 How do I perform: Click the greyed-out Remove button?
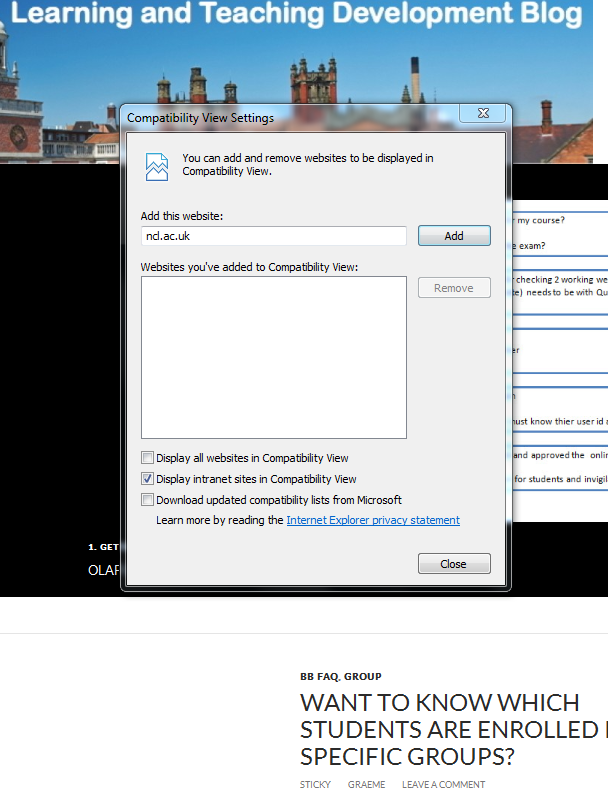point(454,288)
